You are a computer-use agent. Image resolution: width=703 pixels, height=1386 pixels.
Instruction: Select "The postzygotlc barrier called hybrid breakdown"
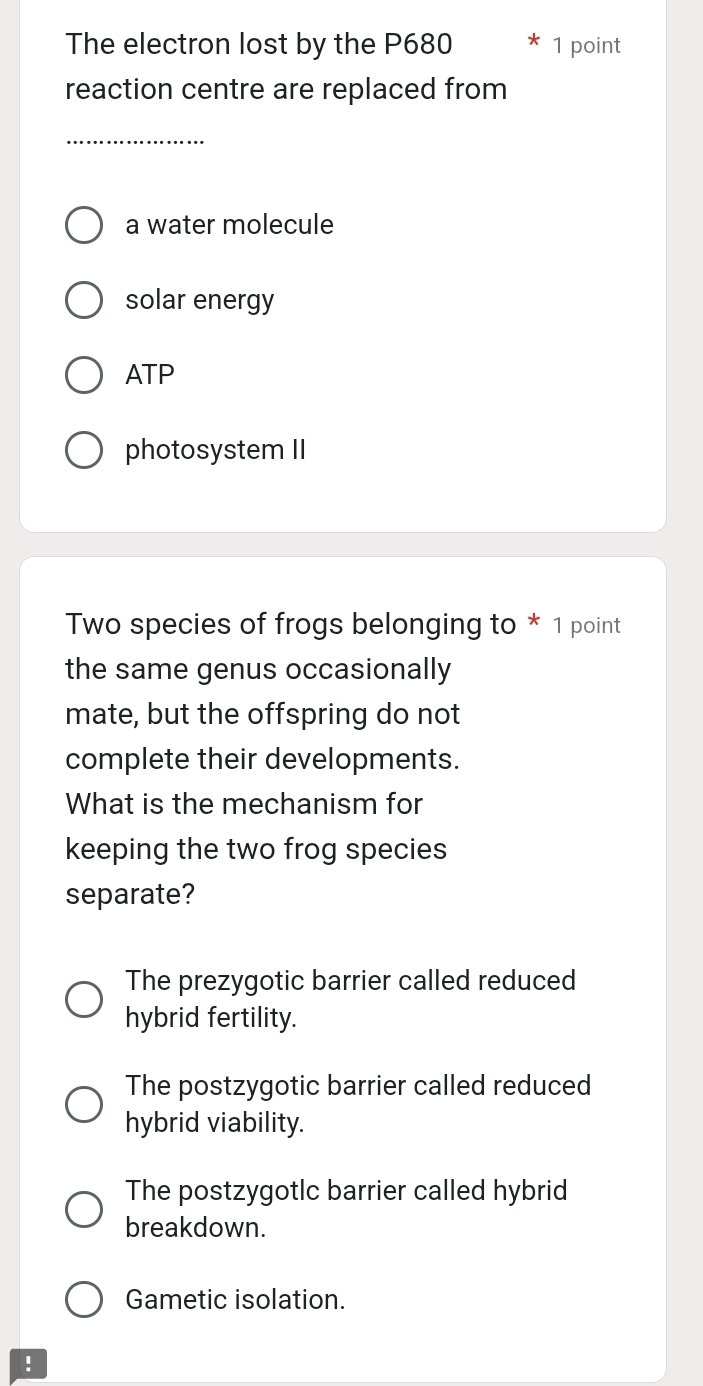pyautogui.click(x=84, y=1209)
